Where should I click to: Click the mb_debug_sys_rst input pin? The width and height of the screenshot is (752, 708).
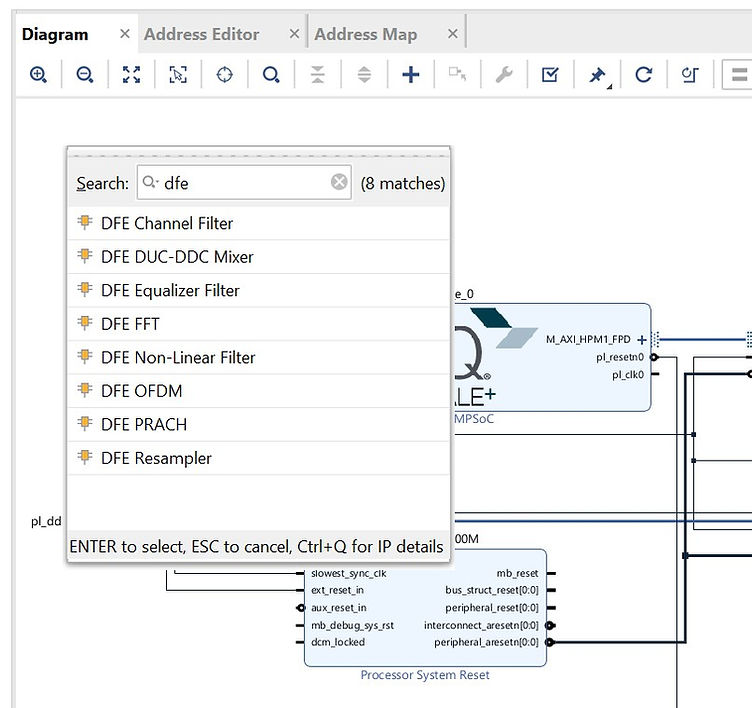pyautogui.click(x=300, y=625)
